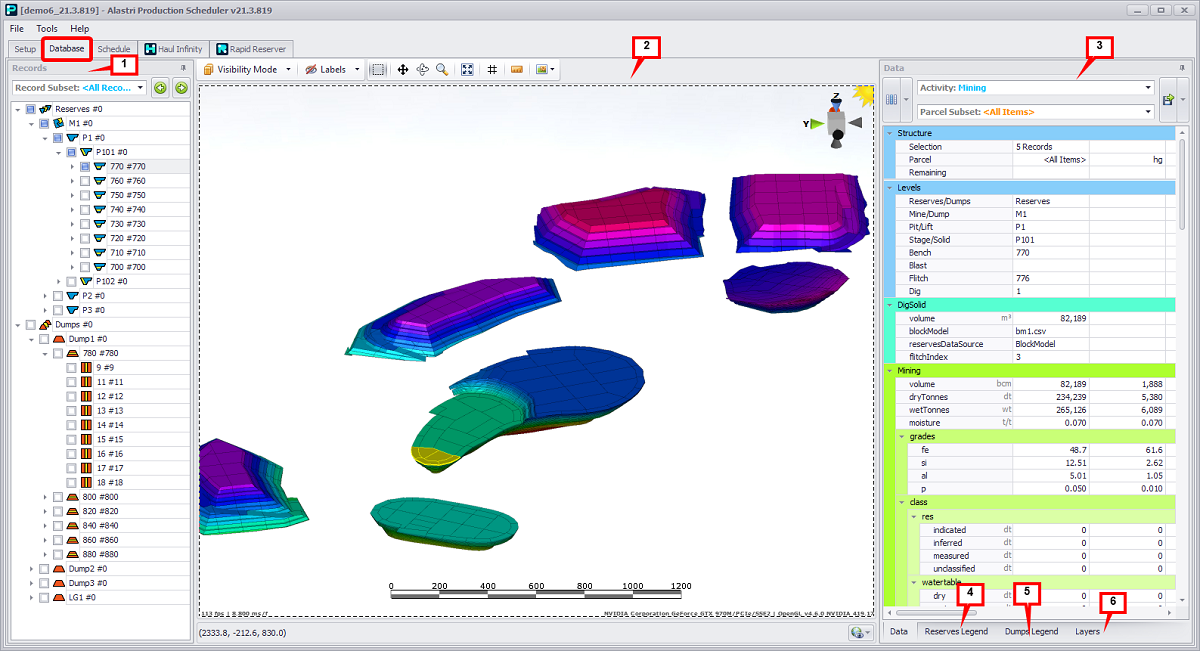1200x651 pixels.
Task: Check the P102 #0 checkbox
Action: pyautogui.click(x=72, y=282)
